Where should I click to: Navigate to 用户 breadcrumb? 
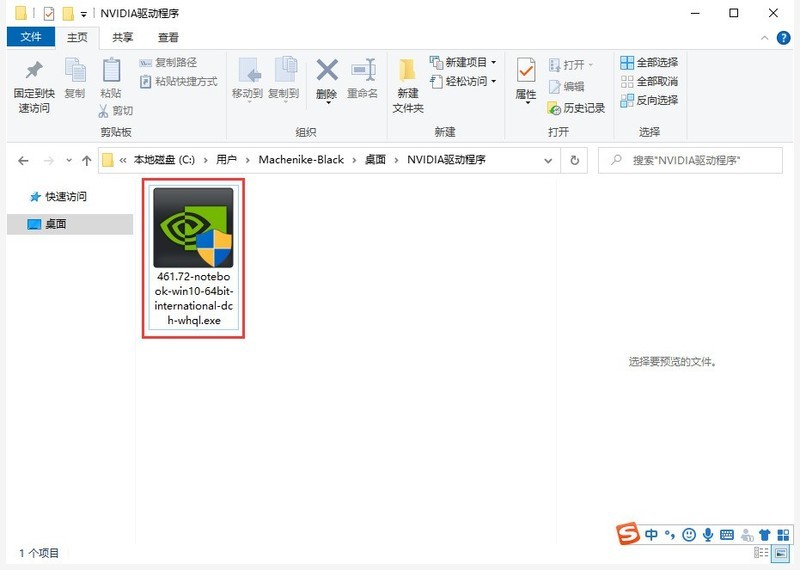tap(226, 160)
